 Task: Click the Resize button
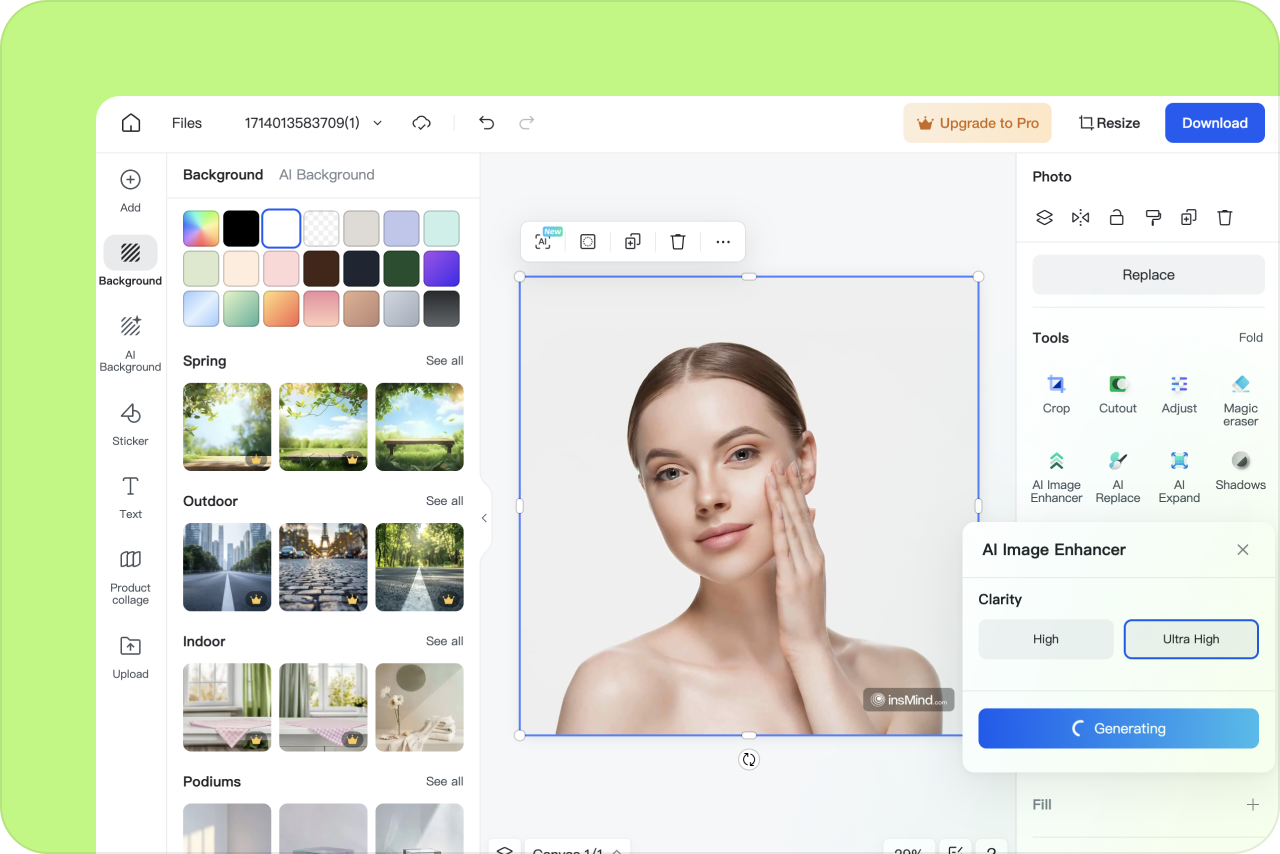[x=1109, y=123]
